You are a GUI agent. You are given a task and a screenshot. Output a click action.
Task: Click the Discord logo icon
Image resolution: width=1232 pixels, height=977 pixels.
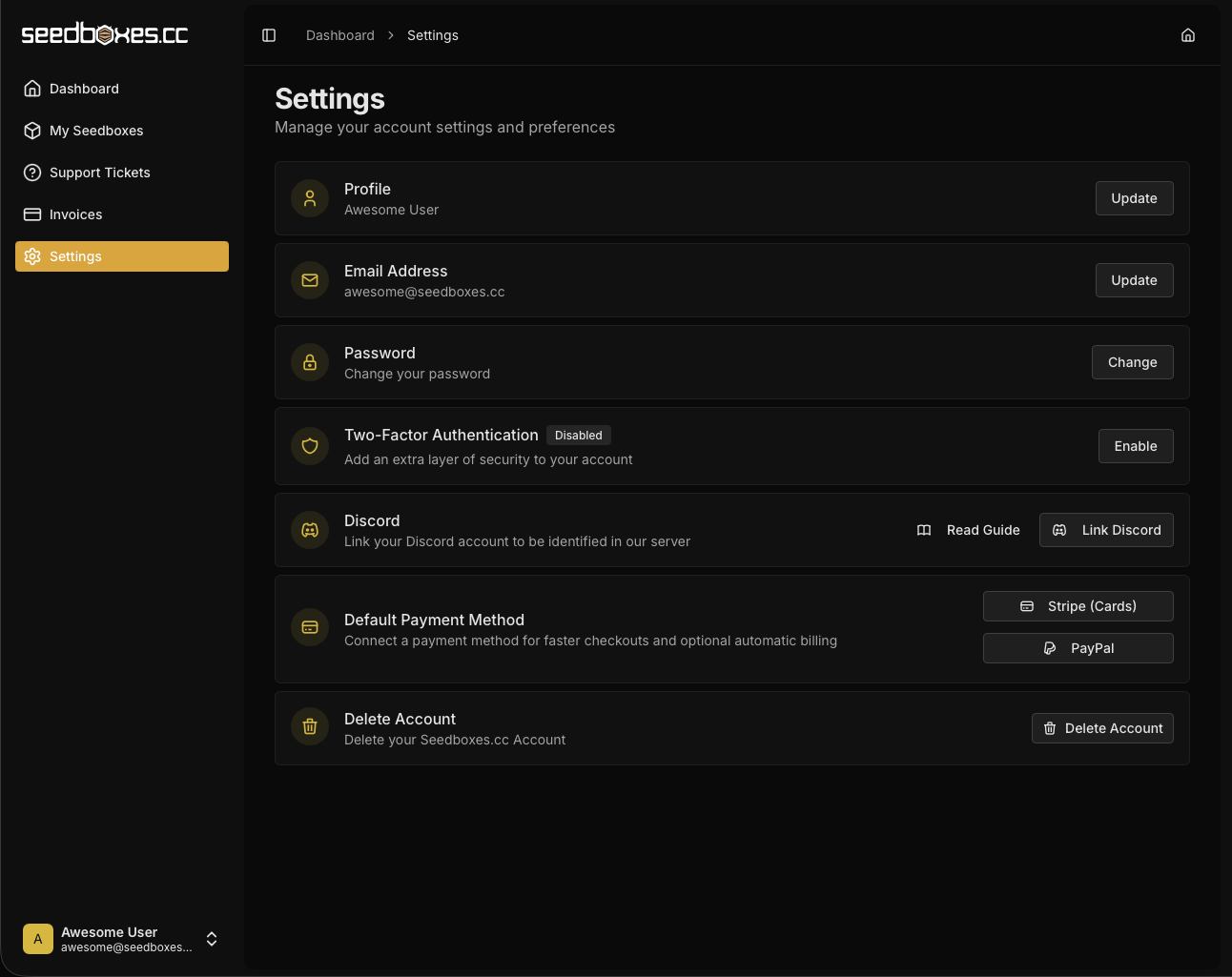pos(309,530)
